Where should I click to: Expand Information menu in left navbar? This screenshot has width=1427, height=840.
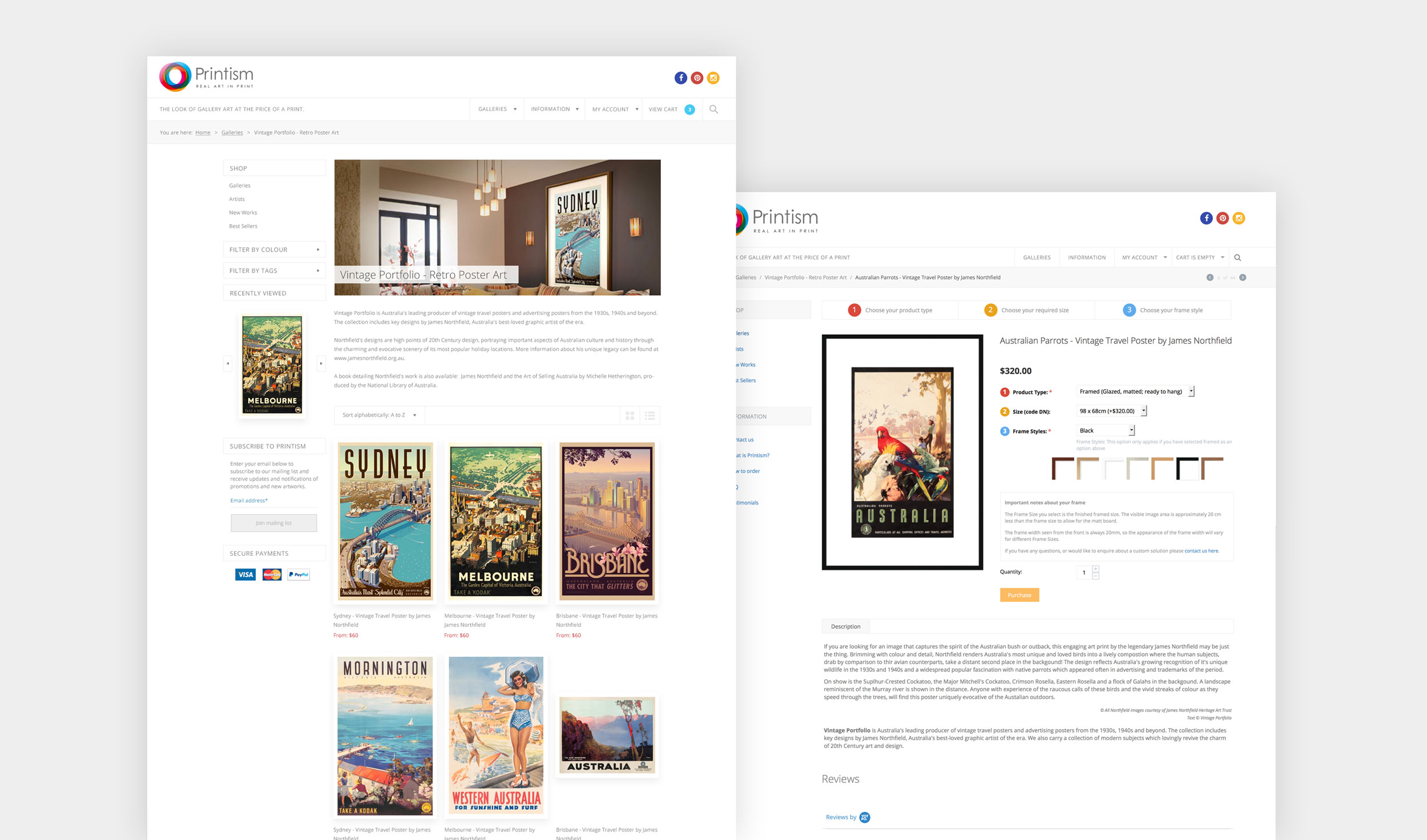(x=555, y=109)
